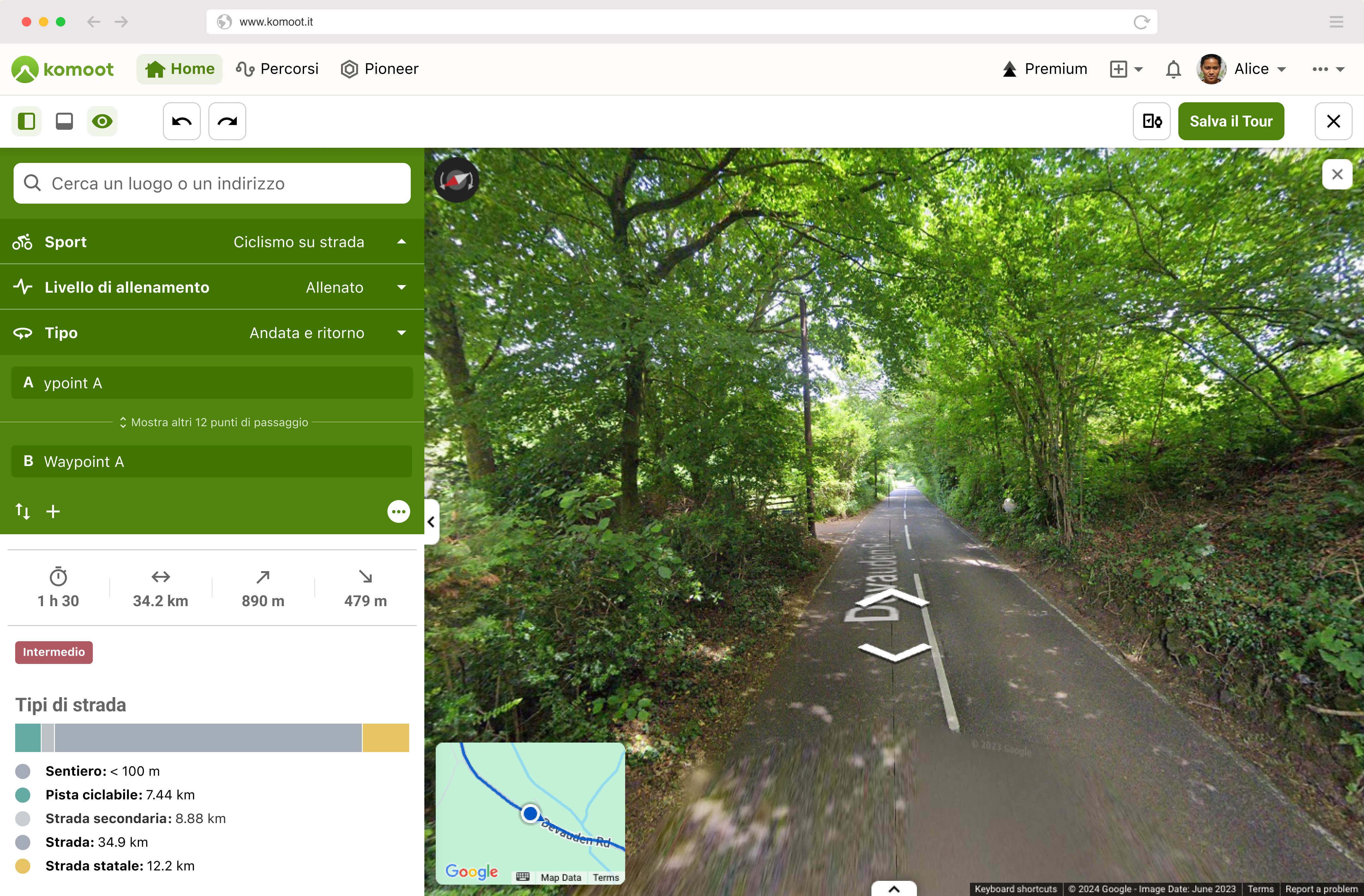The height and width of the screenshot is (896, 1364).
Task: Click the place or address search field
Action: click(x=212, y=183)
